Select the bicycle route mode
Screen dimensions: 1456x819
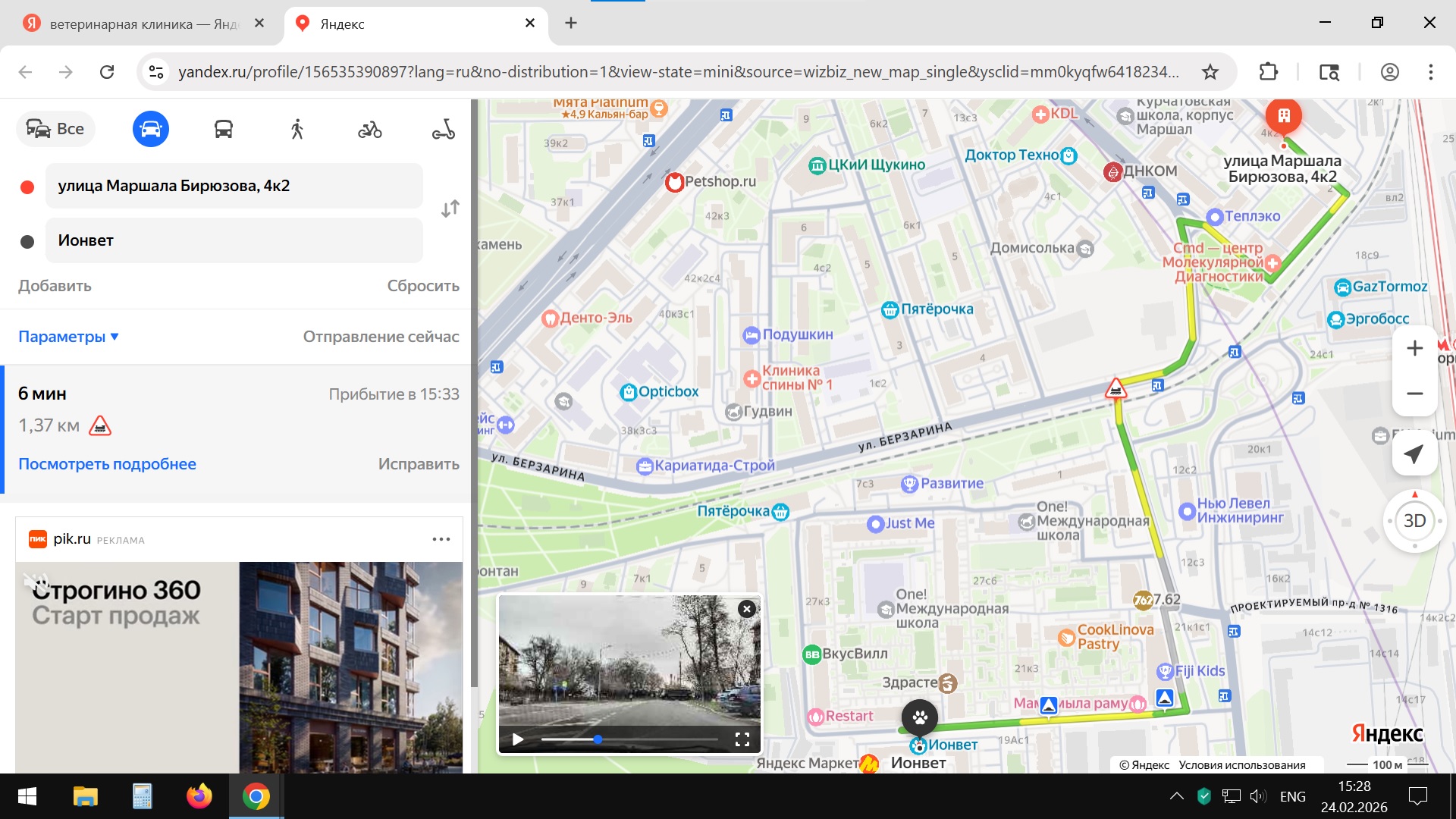370,130
